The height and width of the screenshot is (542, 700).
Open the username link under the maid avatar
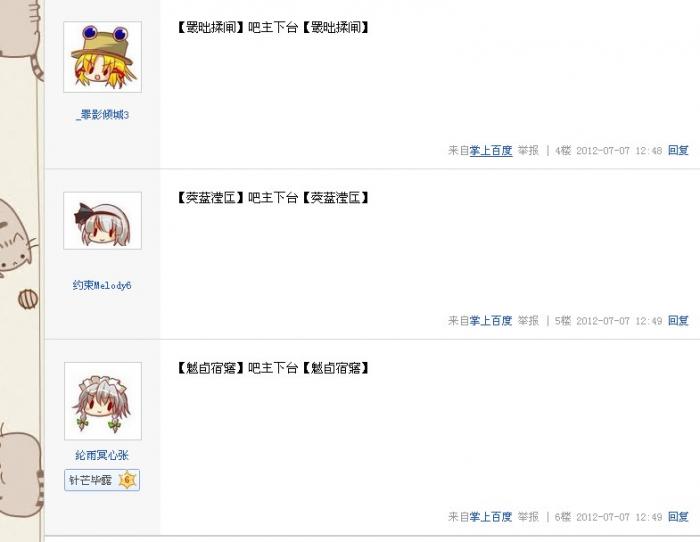(x=102, y=455)
